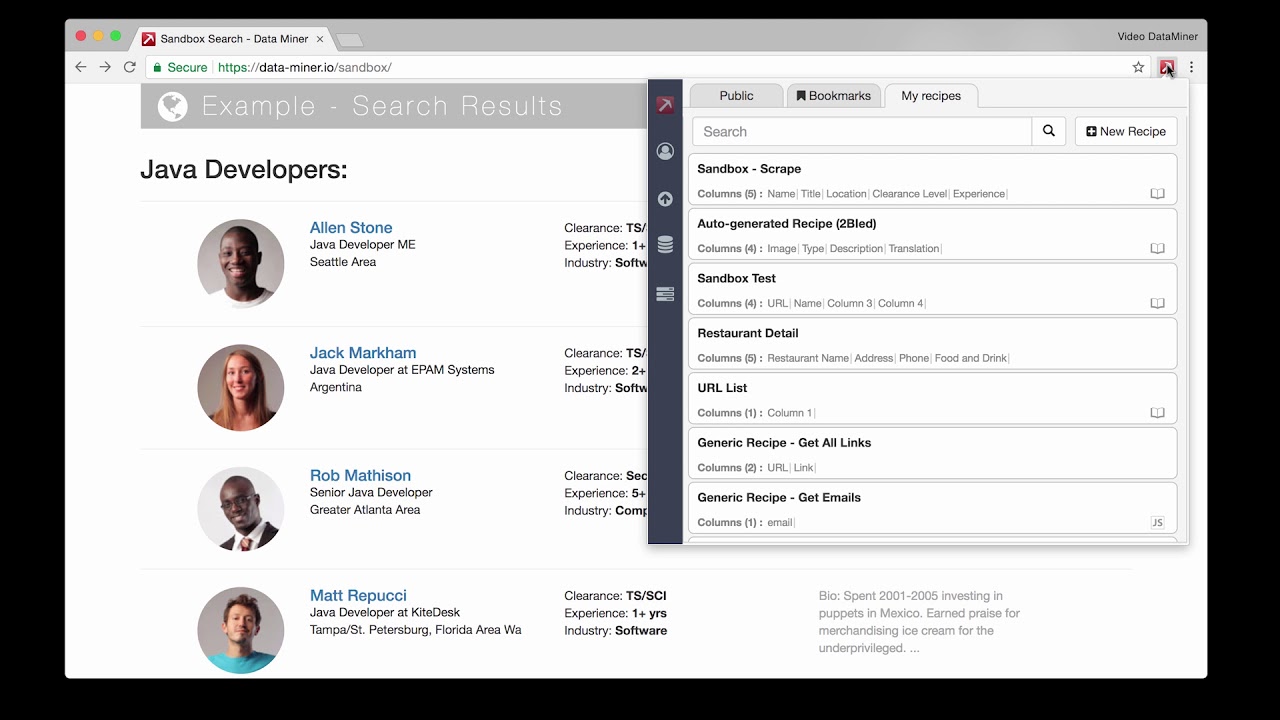The image size is (1280, 720).
Task: Select the Sandbox Search - Data Miner tab
Action: pyautogui.click(x=232, y=39)
